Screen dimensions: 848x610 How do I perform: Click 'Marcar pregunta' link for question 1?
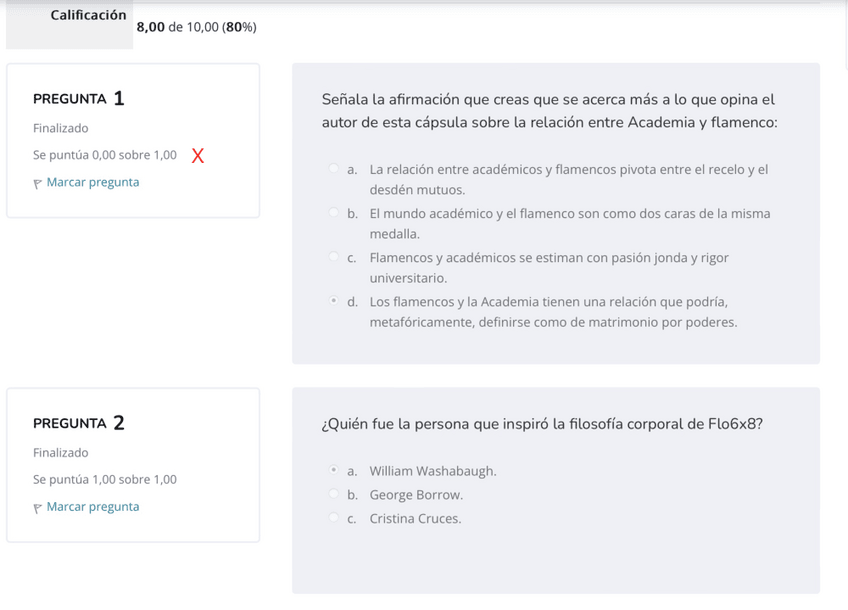pos(92,182)
